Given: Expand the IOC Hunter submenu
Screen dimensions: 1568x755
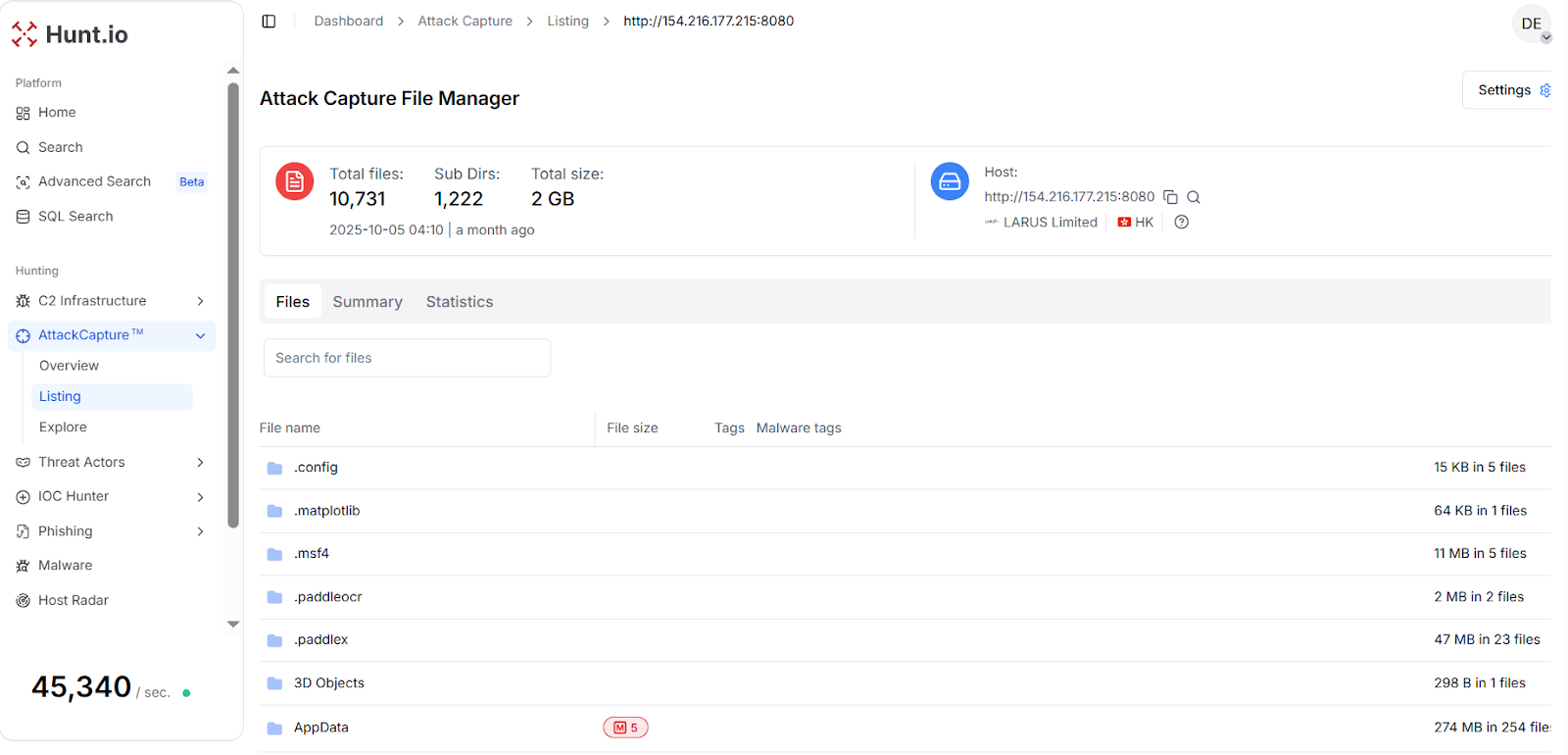Looking at the screenshot, I should tap(200, 497).
